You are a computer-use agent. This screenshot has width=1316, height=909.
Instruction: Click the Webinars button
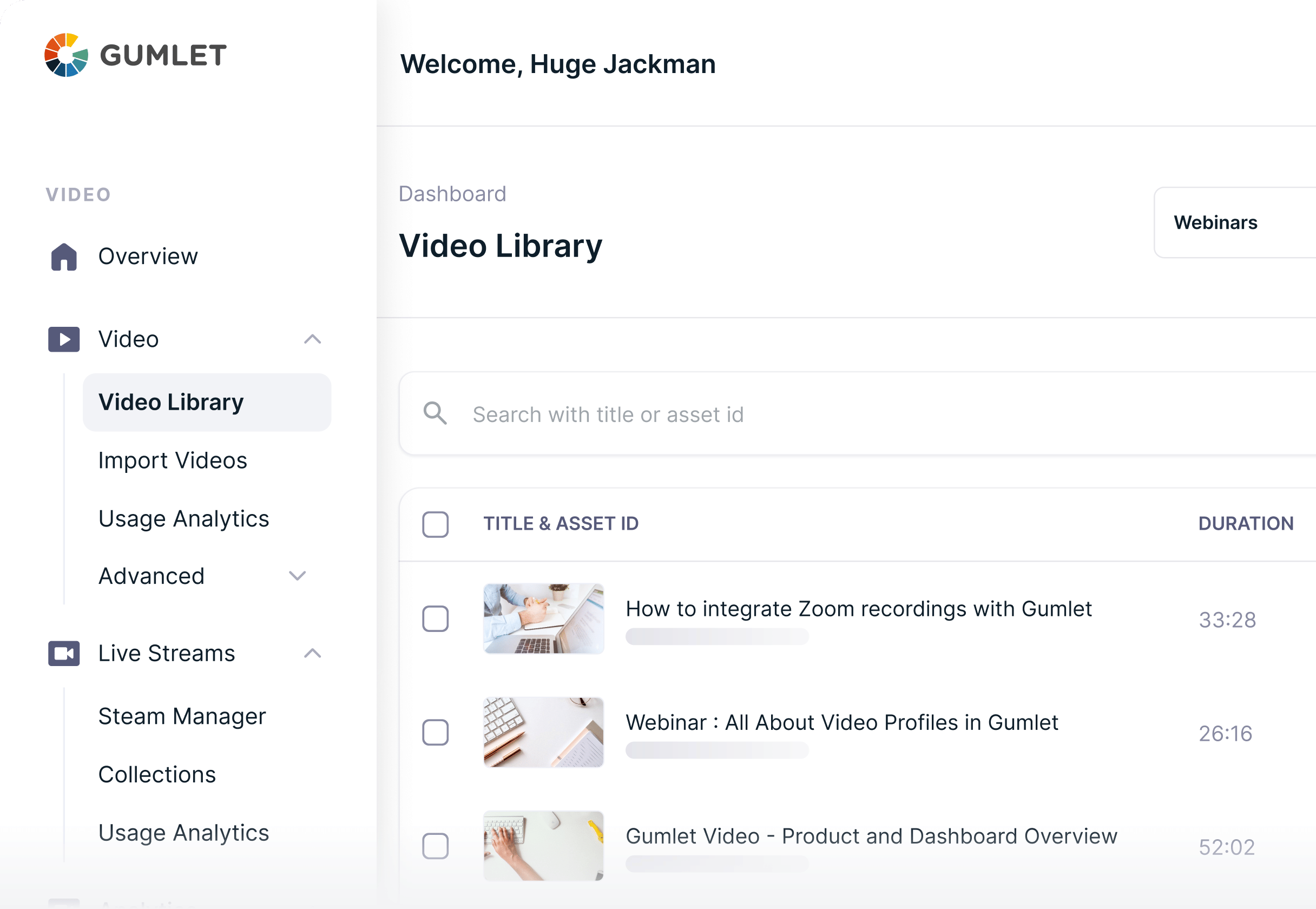(1216, 223)
